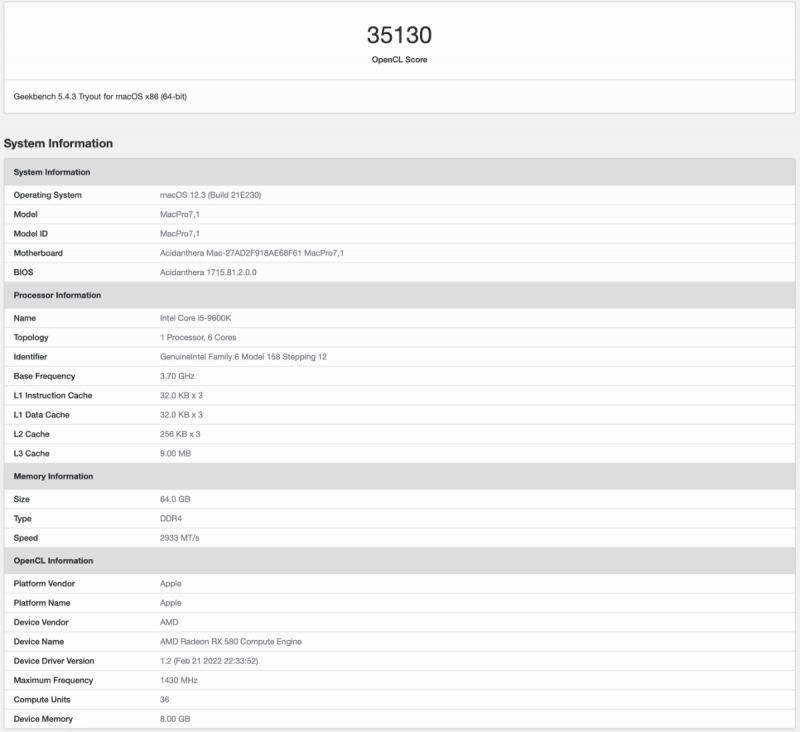Click the OpenCL Information section header
800x732 pixels.
[x=399, y=561]
